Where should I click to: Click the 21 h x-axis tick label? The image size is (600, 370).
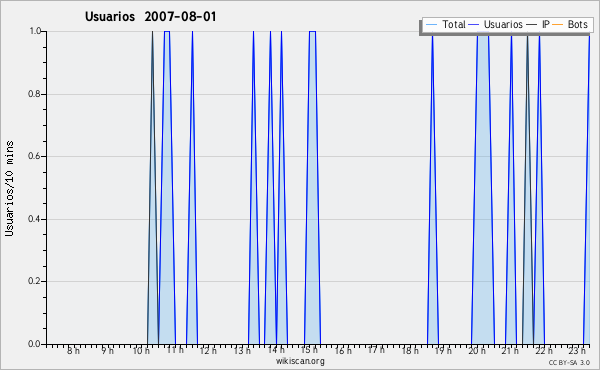(x=510, y=350)
